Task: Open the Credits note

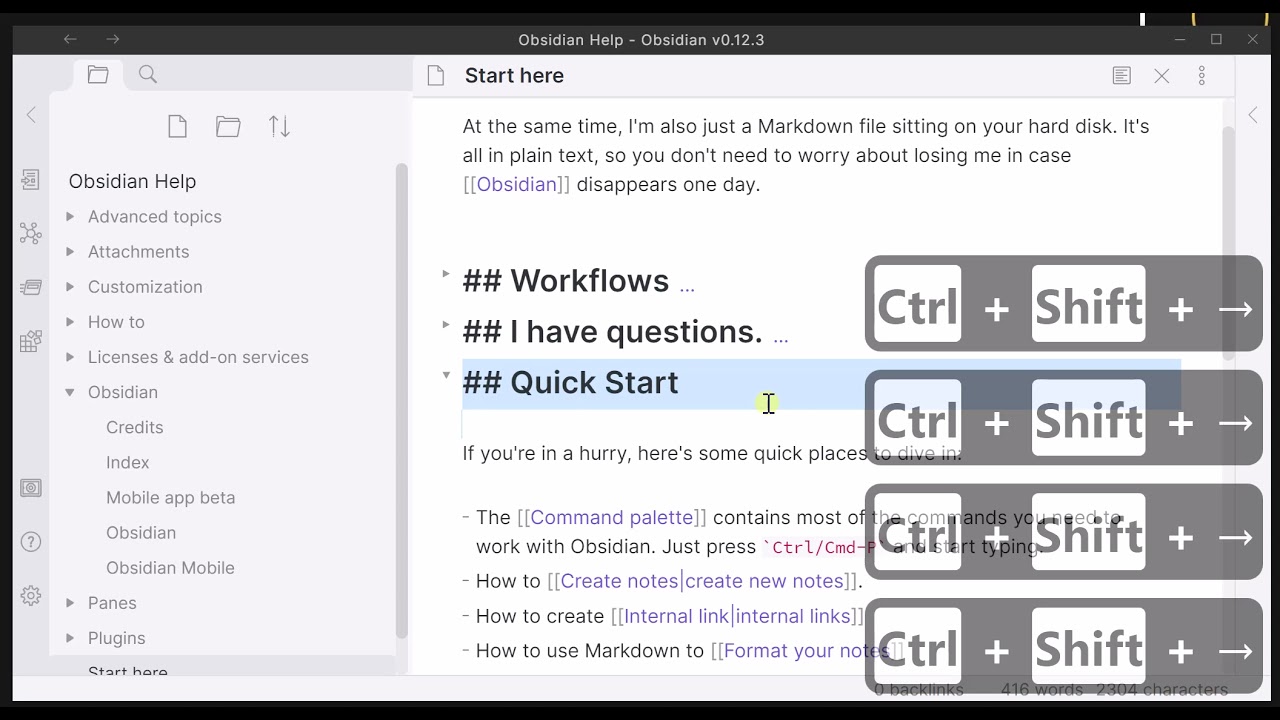Action: [x=135, y=427]
